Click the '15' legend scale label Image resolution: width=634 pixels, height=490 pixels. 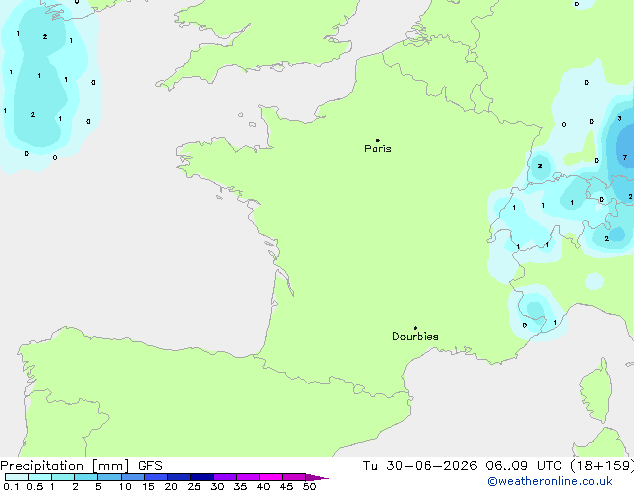coord(148,486)
